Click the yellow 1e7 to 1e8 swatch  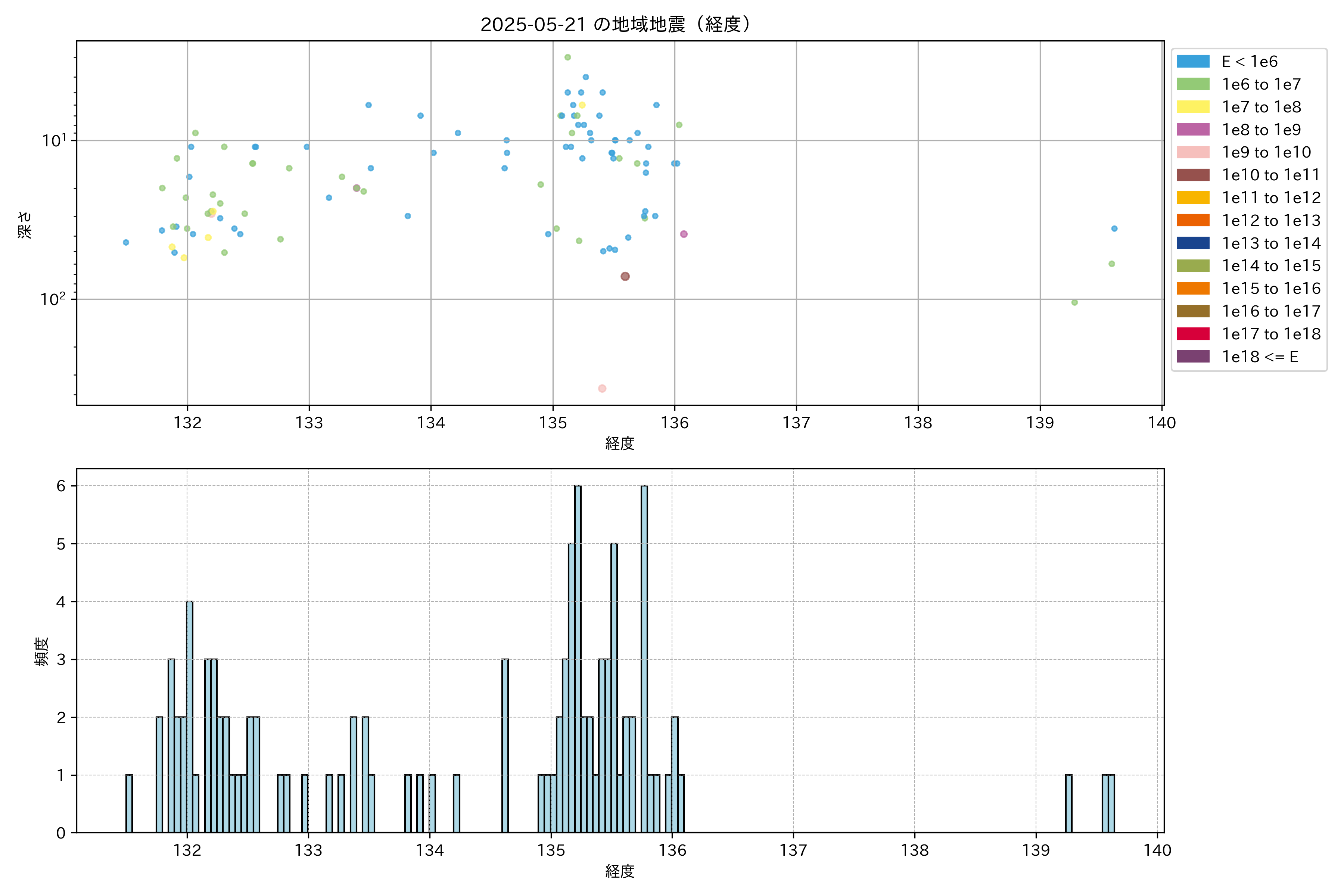[1192, 107]
